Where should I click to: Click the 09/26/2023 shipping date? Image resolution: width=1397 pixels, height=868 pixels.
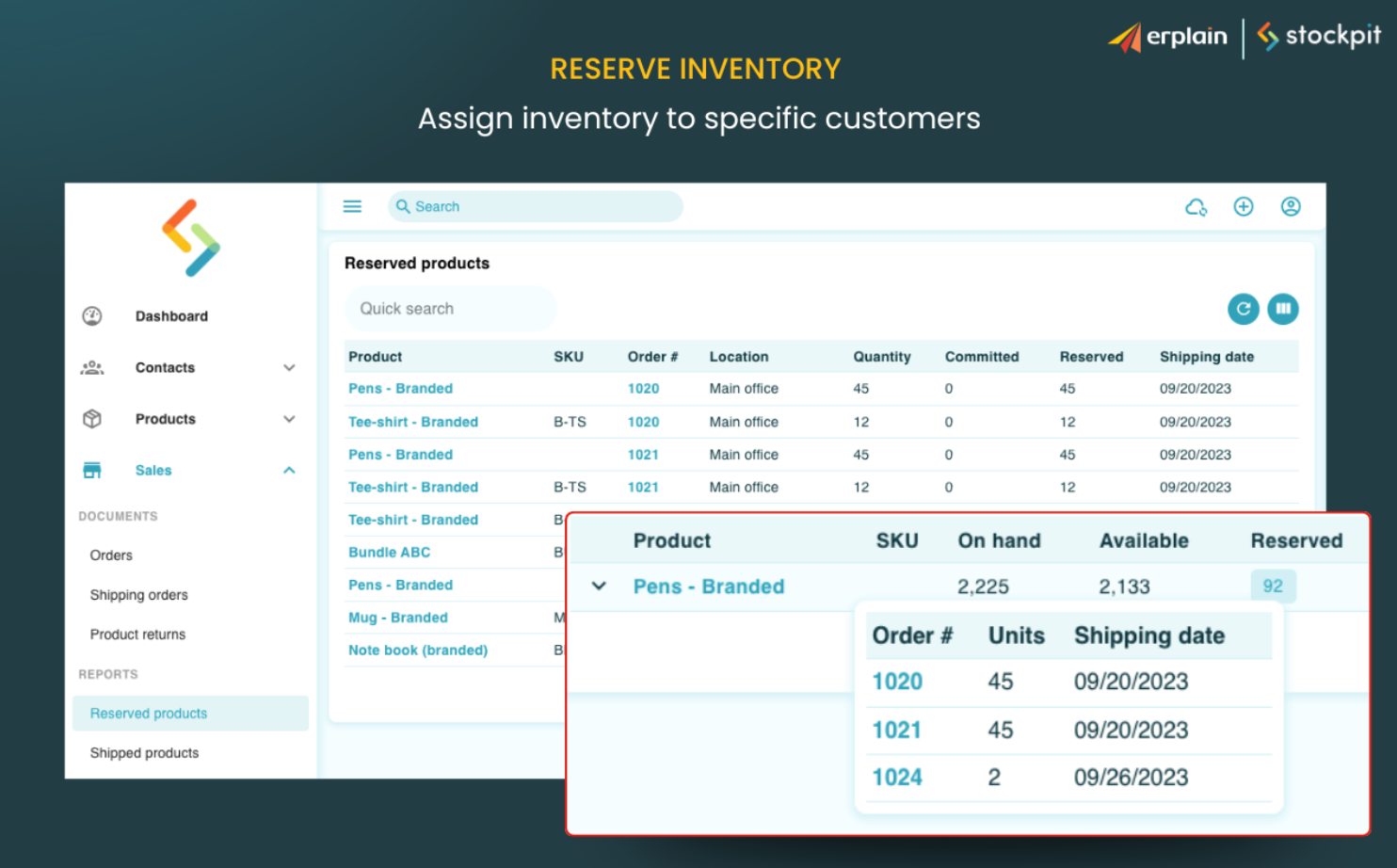tap(1131, 778)
